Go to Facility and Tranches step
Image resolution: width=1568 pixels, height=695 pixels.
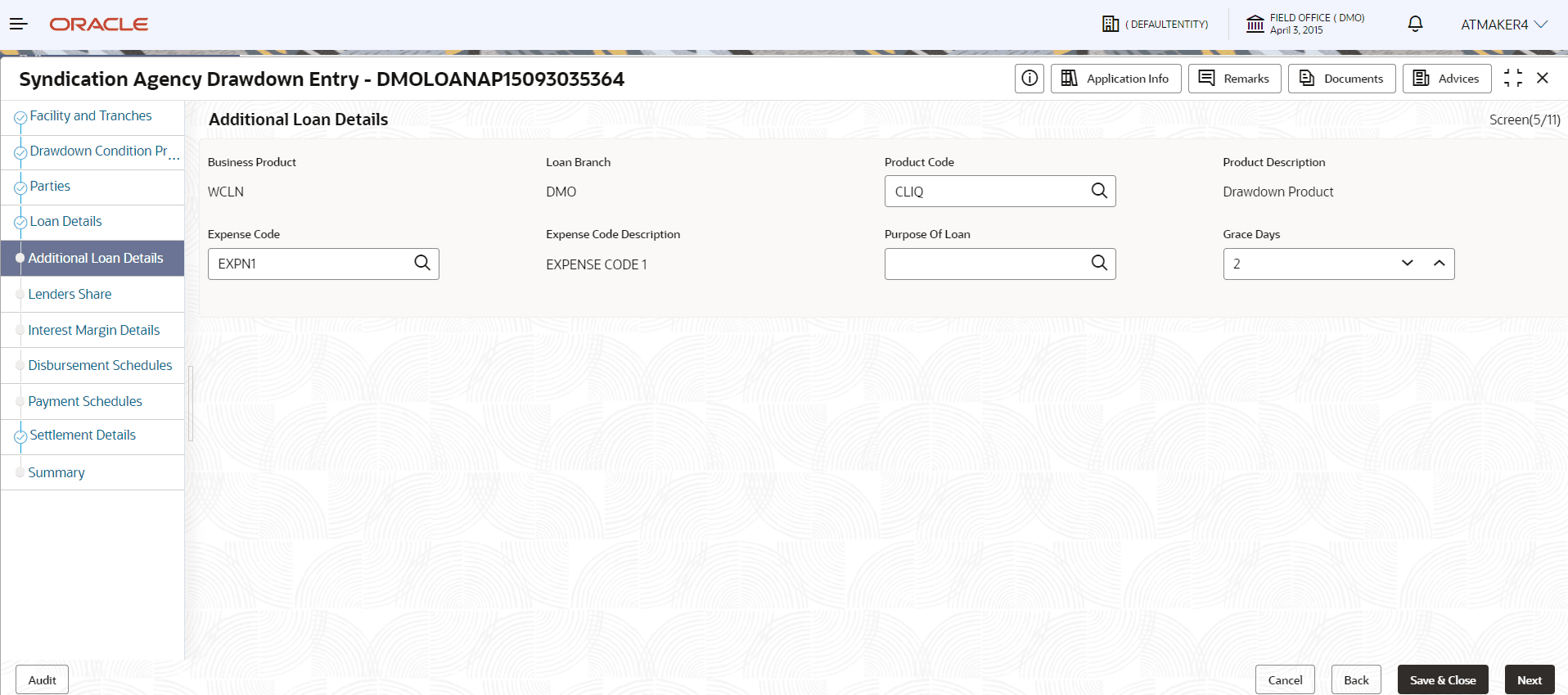coord(91,116)
